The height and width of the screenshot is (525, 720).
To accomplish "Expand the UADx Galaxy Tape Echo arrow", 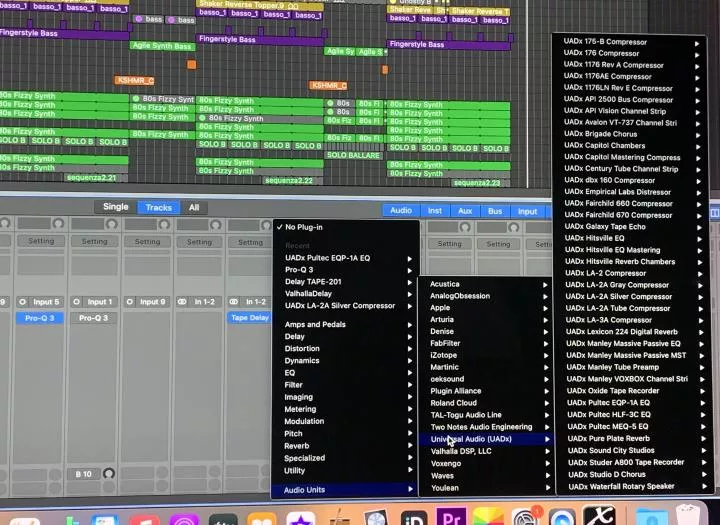I will 699,227.
